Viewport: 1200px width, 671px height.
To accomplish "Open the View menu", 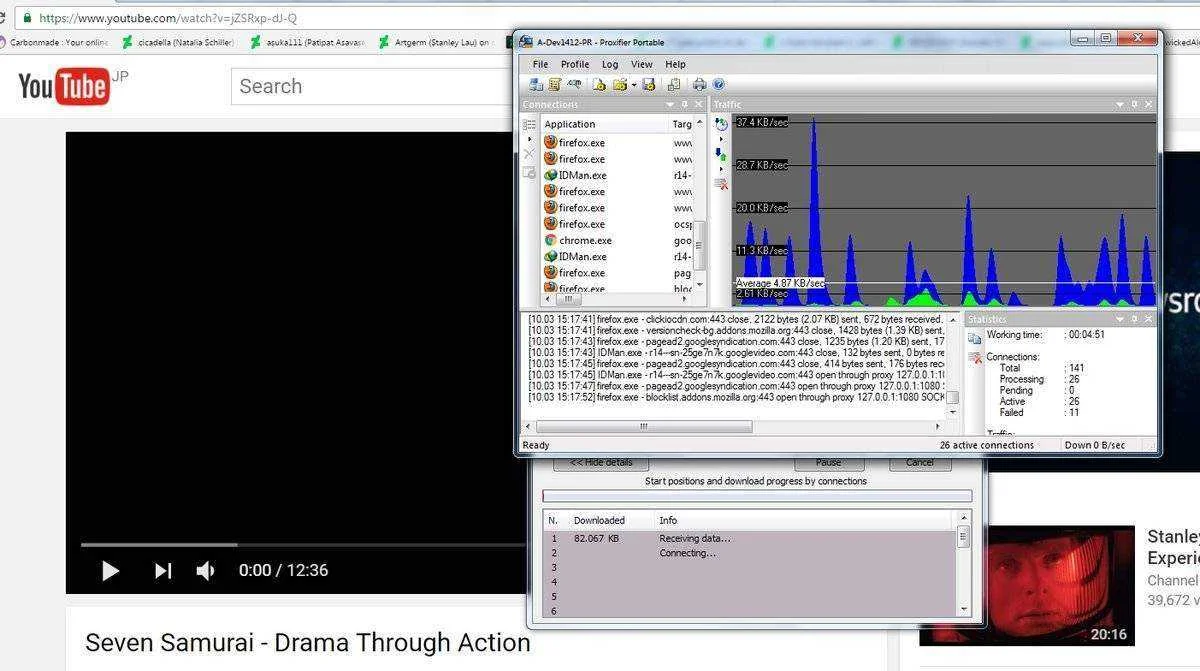I will (642, 64).
